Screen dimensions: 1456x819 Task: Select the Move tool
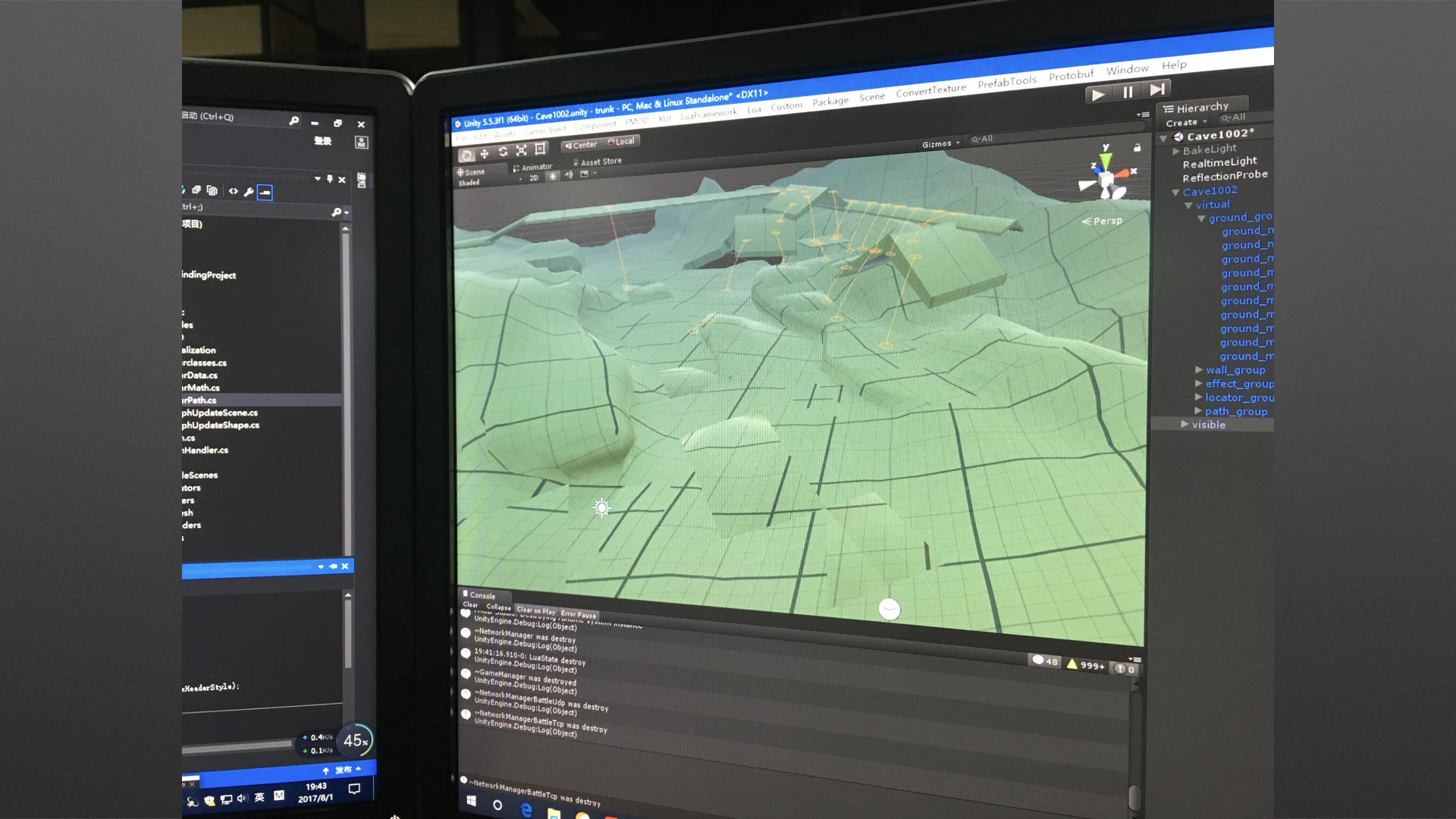[485, 153]
